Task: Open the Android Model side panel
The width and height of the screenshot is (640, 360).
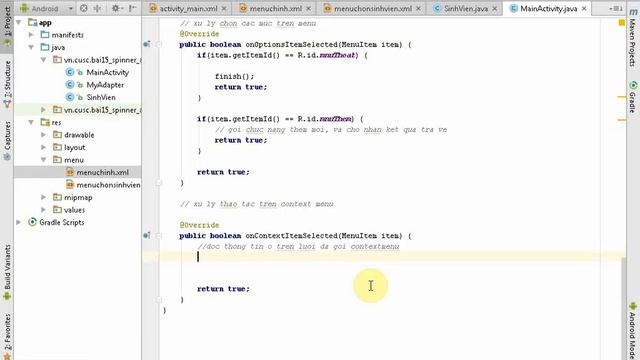Action: 633,331
